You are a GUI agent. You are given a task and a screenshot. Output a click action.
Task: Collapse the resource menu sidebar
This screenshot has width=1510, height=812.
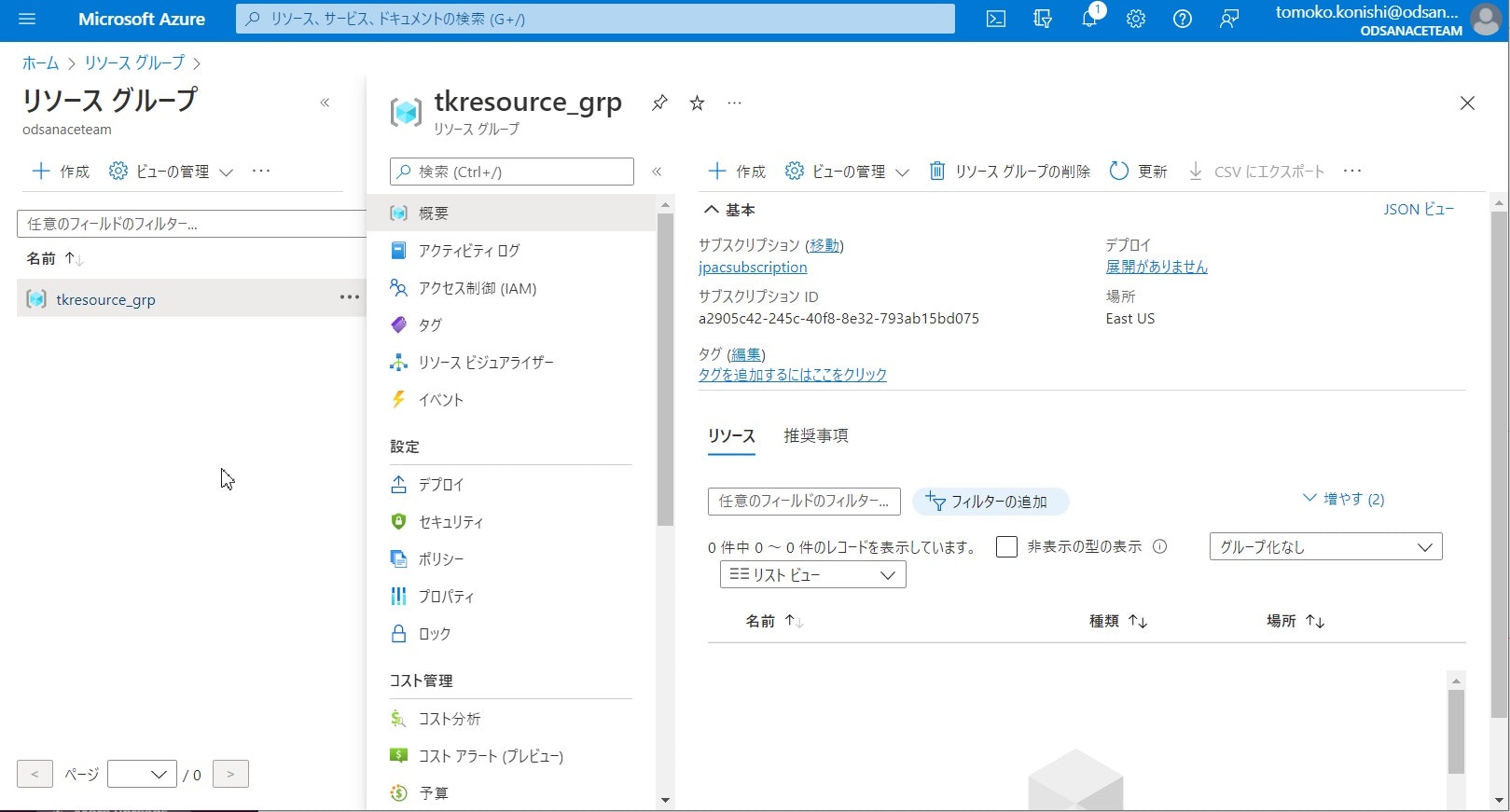[657, 172]
